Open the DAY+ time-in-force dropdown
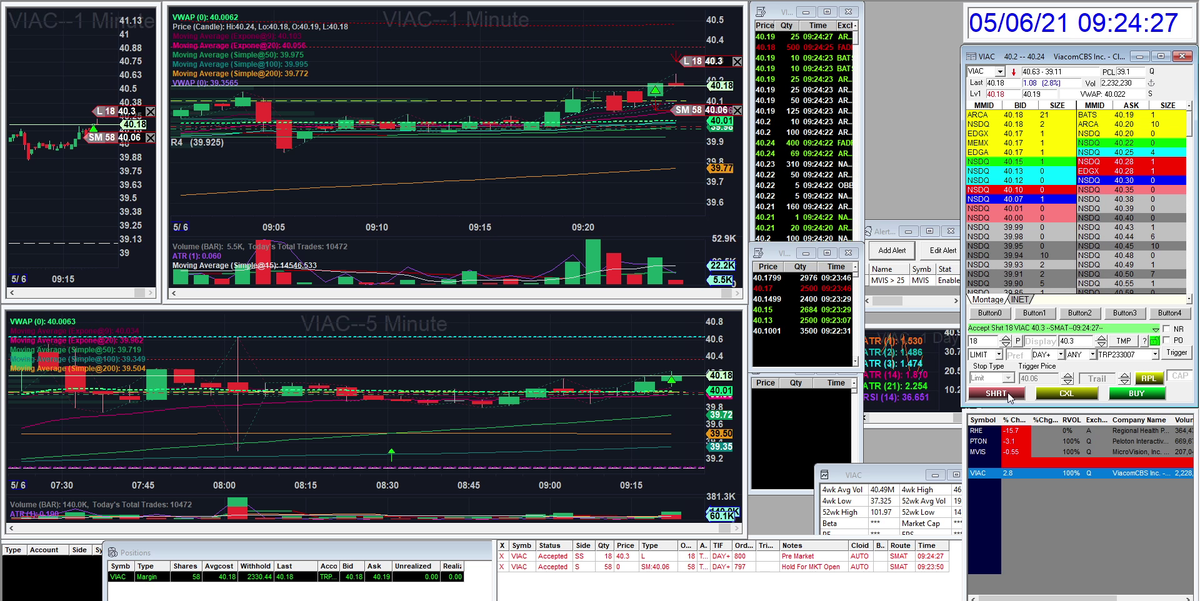The width and height of the screenshot is (1200, 601). coord(1048,354)
